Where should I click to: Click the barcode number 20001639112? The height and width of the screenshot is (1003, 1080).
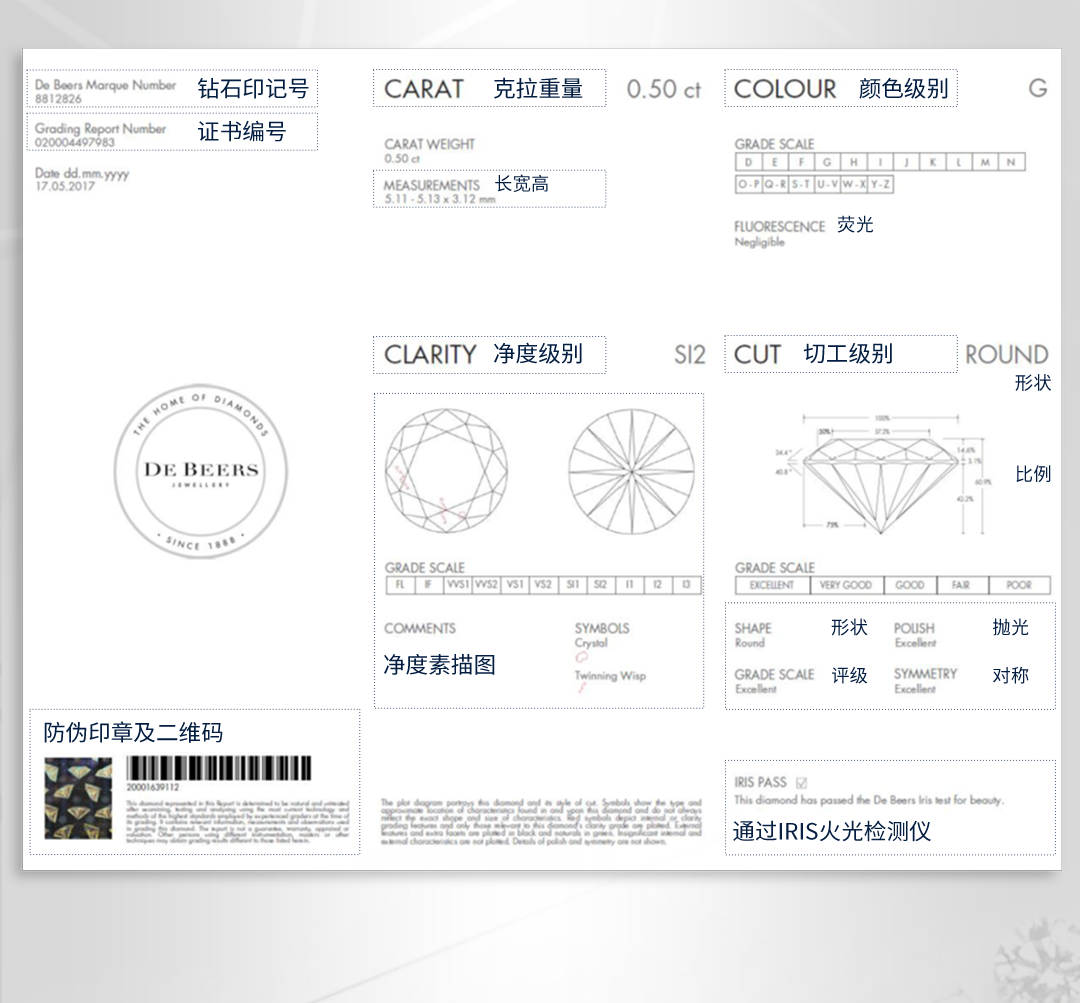(x=152, y=787)
